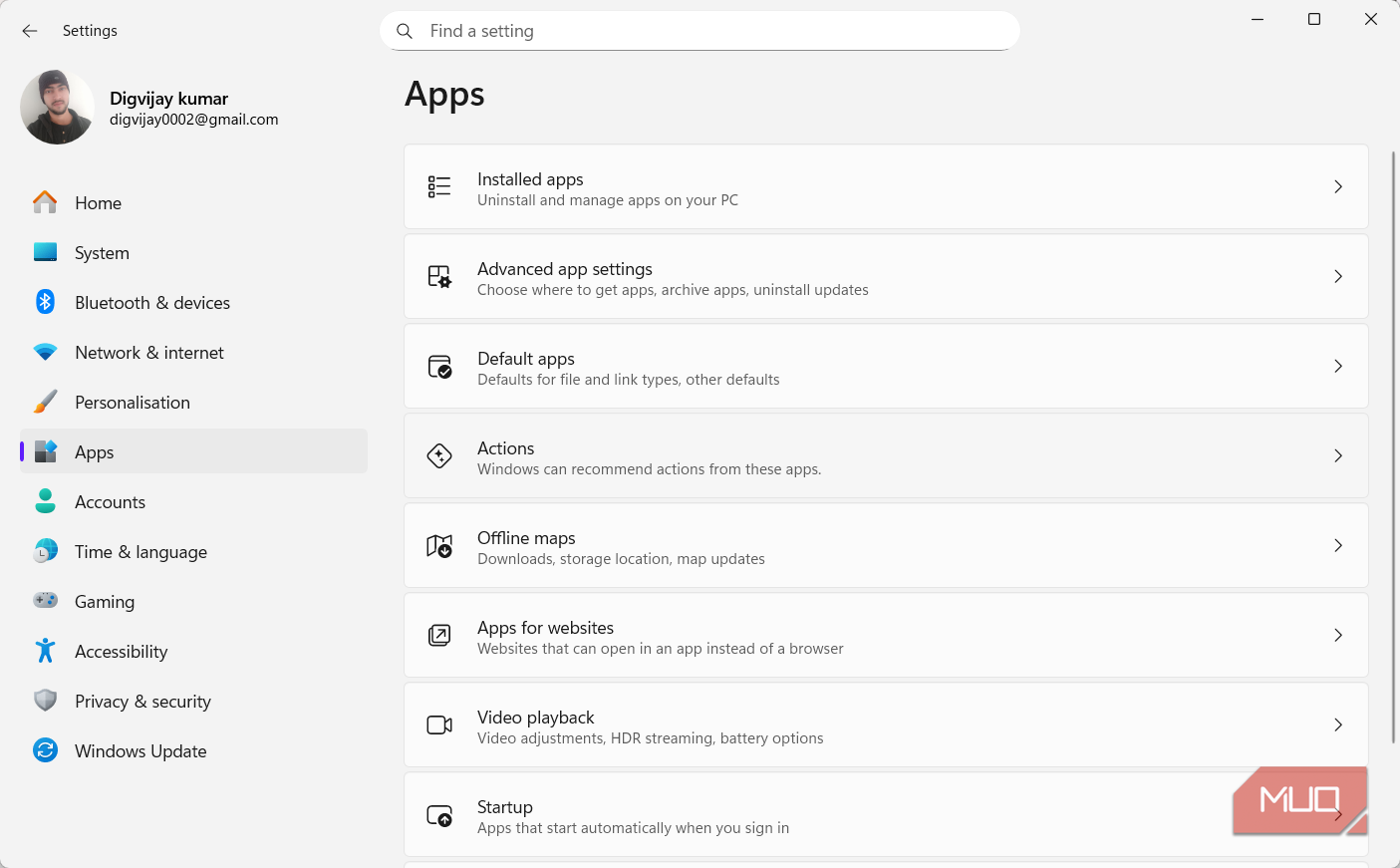Click the Personalisation paintbrush icon
The height and width of the screenshot is (868, 1400).
pyautogui.click(x=45, y=402)
